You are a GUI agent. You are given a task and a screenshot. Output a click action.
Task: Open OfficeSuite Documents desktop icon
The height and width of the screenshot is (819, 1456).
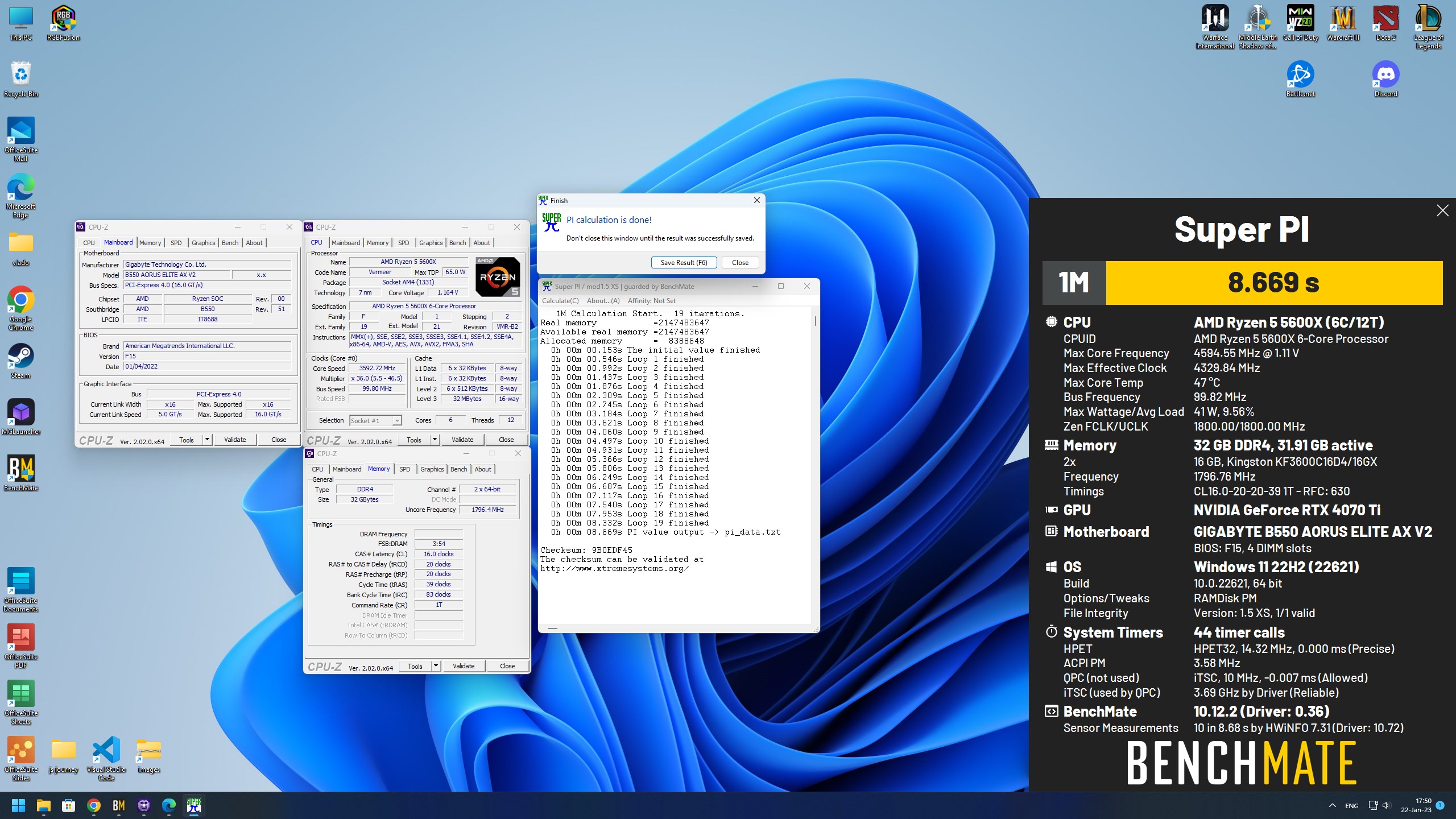click(21, 590)
